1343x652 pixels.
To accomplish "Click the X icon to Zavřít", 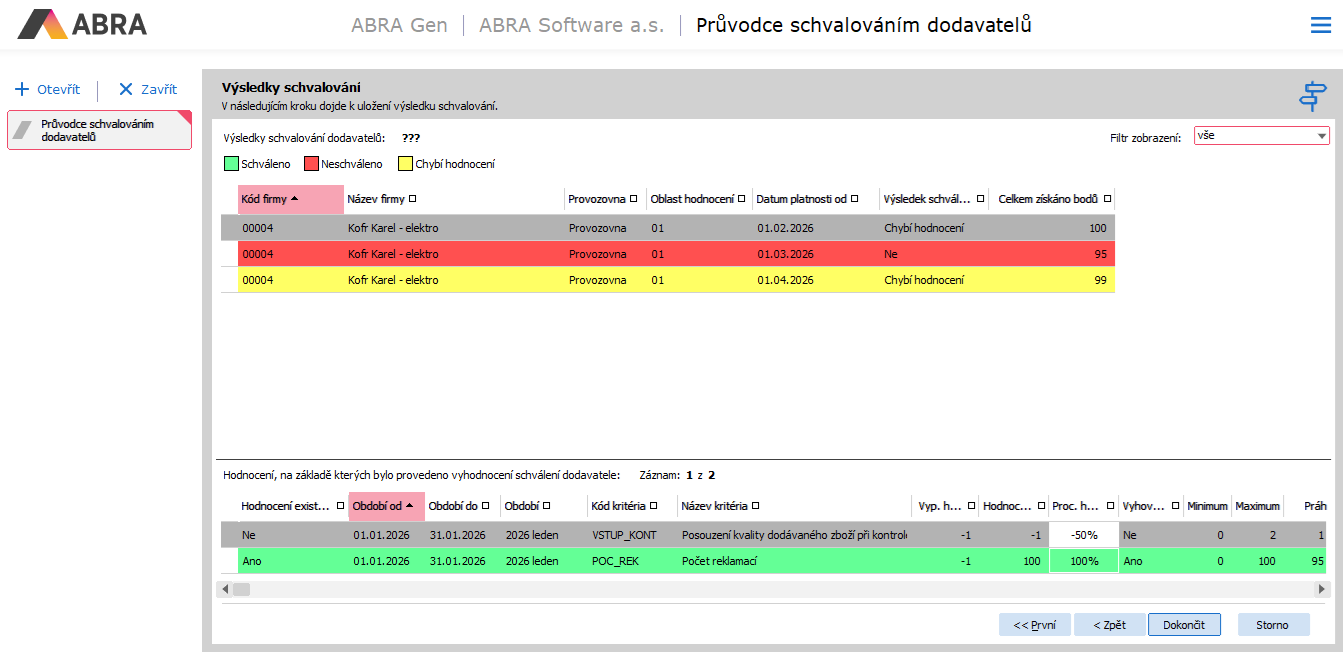I will pos(126,89).
